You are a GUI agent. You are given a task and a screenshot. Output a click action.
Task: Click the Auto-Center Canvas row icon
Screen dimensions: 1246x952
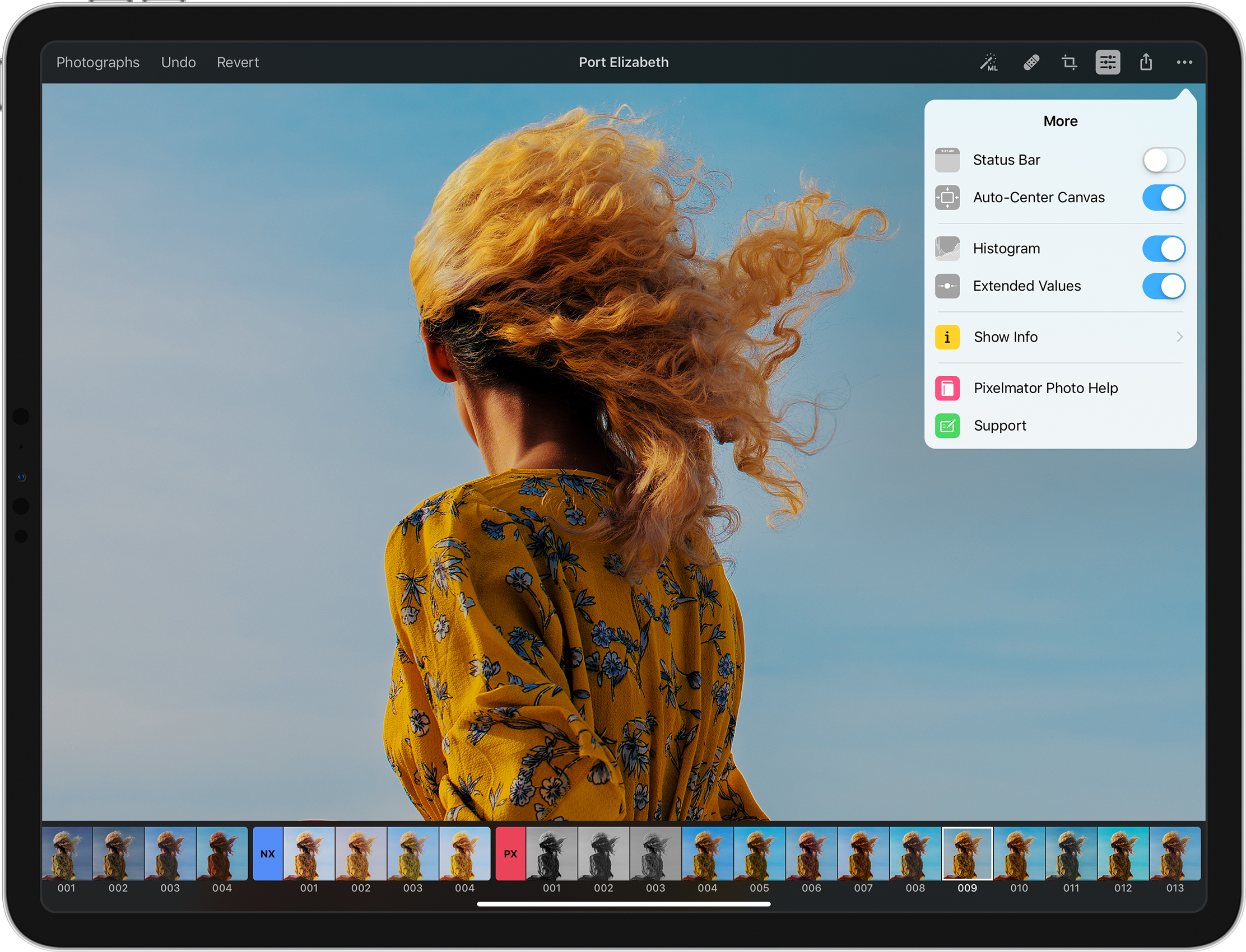click(947, 197)
